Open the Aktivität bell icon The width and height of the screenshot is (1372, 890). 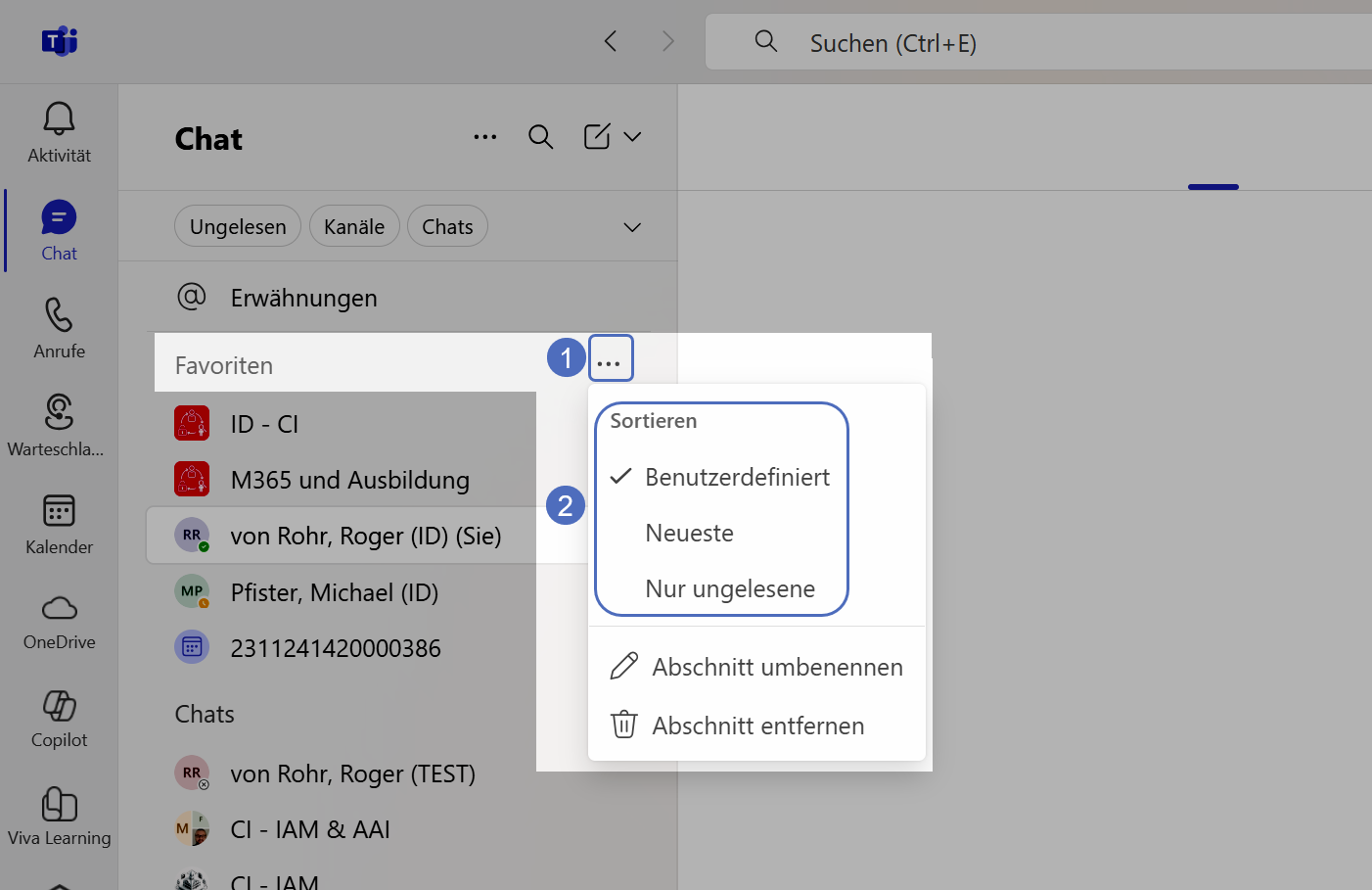59,118
